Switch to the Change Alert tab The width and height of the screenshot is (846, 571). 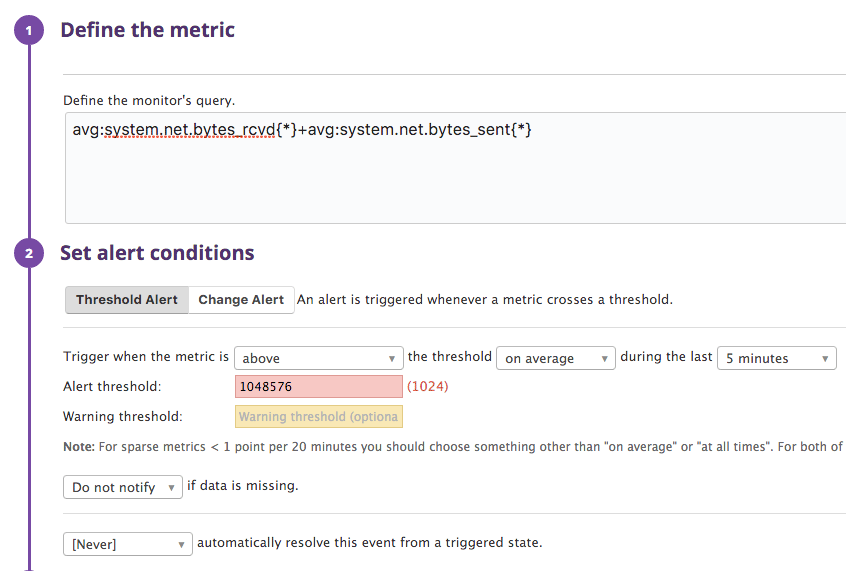241,300
